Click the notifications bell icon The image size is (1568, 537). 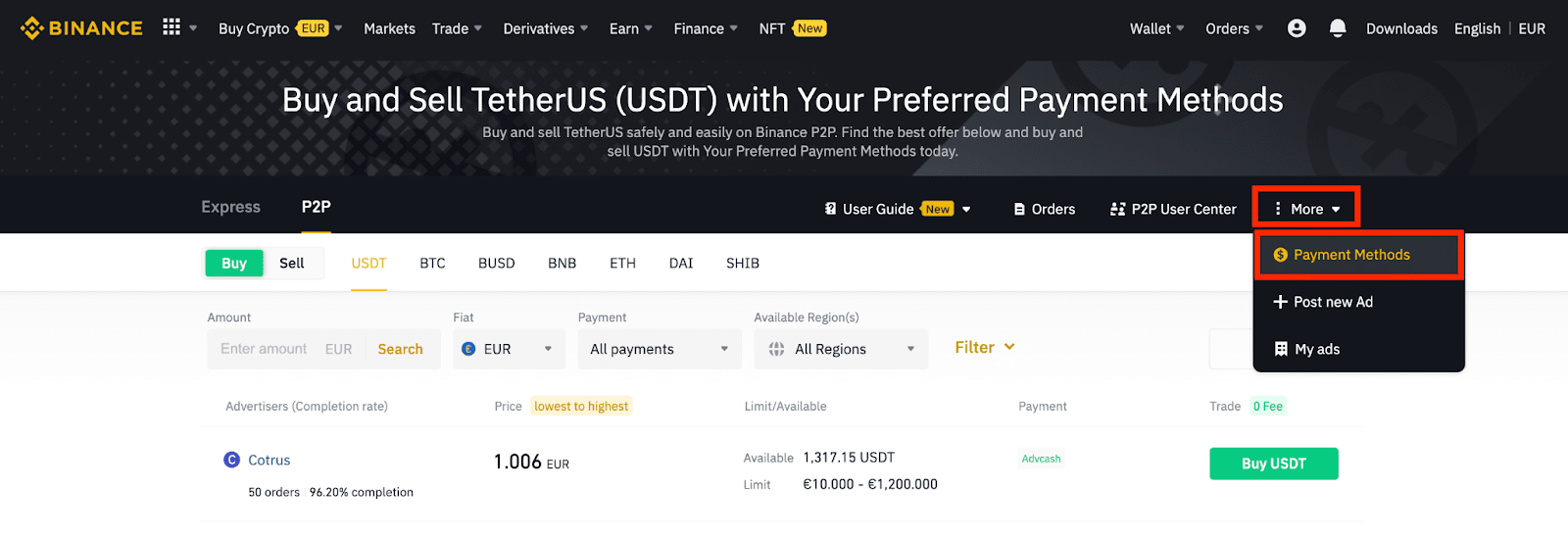tap(1338, 28)
